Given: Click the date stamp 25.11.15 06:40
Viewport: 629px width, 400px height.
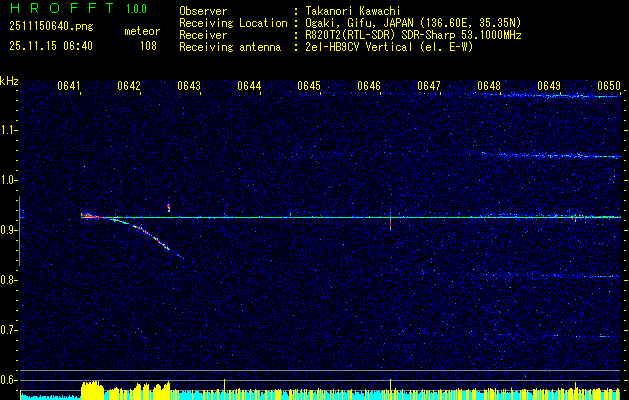Looking at the screenshot, I should pyautogui.click(x=51, y=46).
